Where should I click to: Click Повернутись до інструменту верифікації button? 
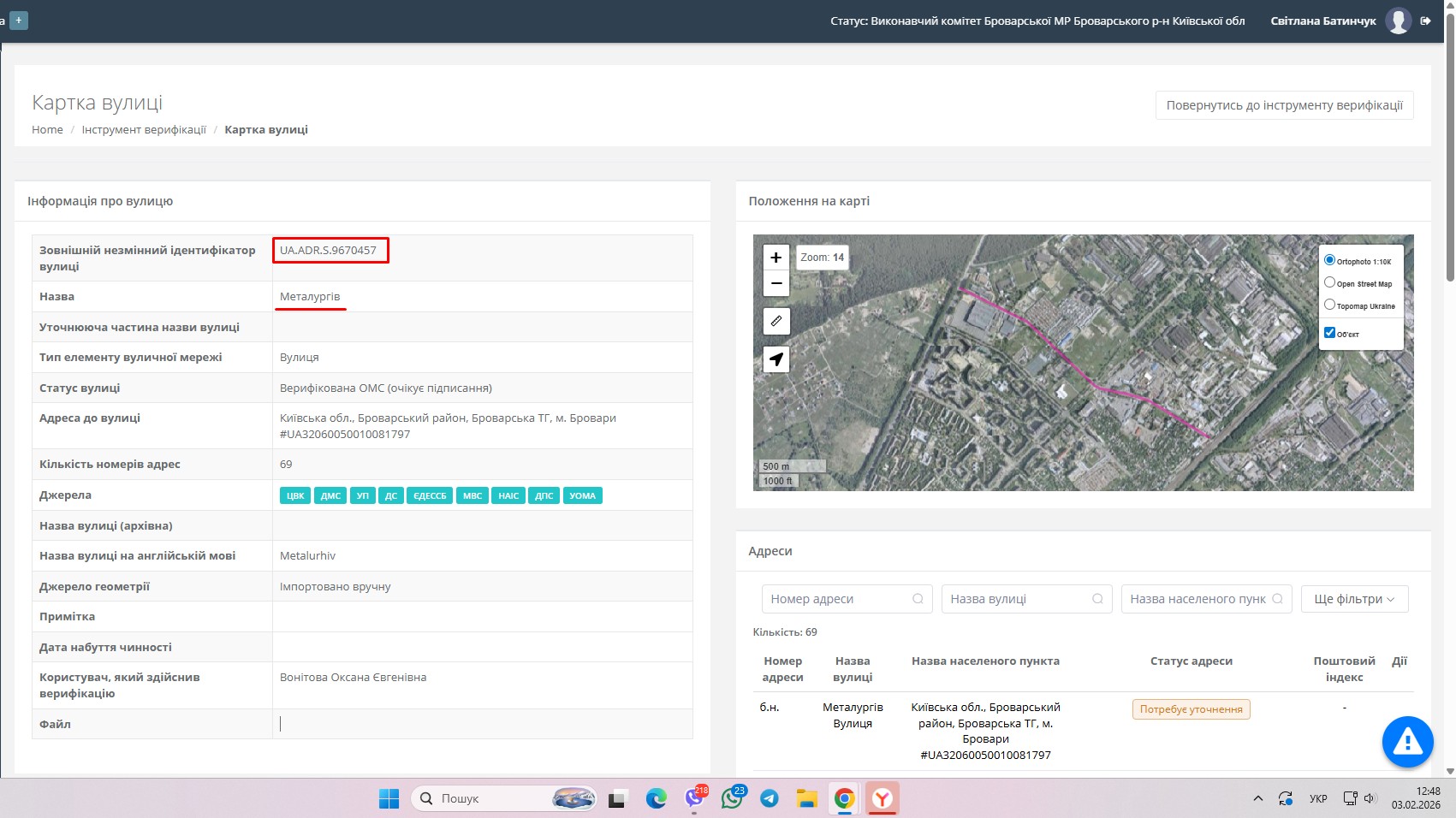[1284, 105]
